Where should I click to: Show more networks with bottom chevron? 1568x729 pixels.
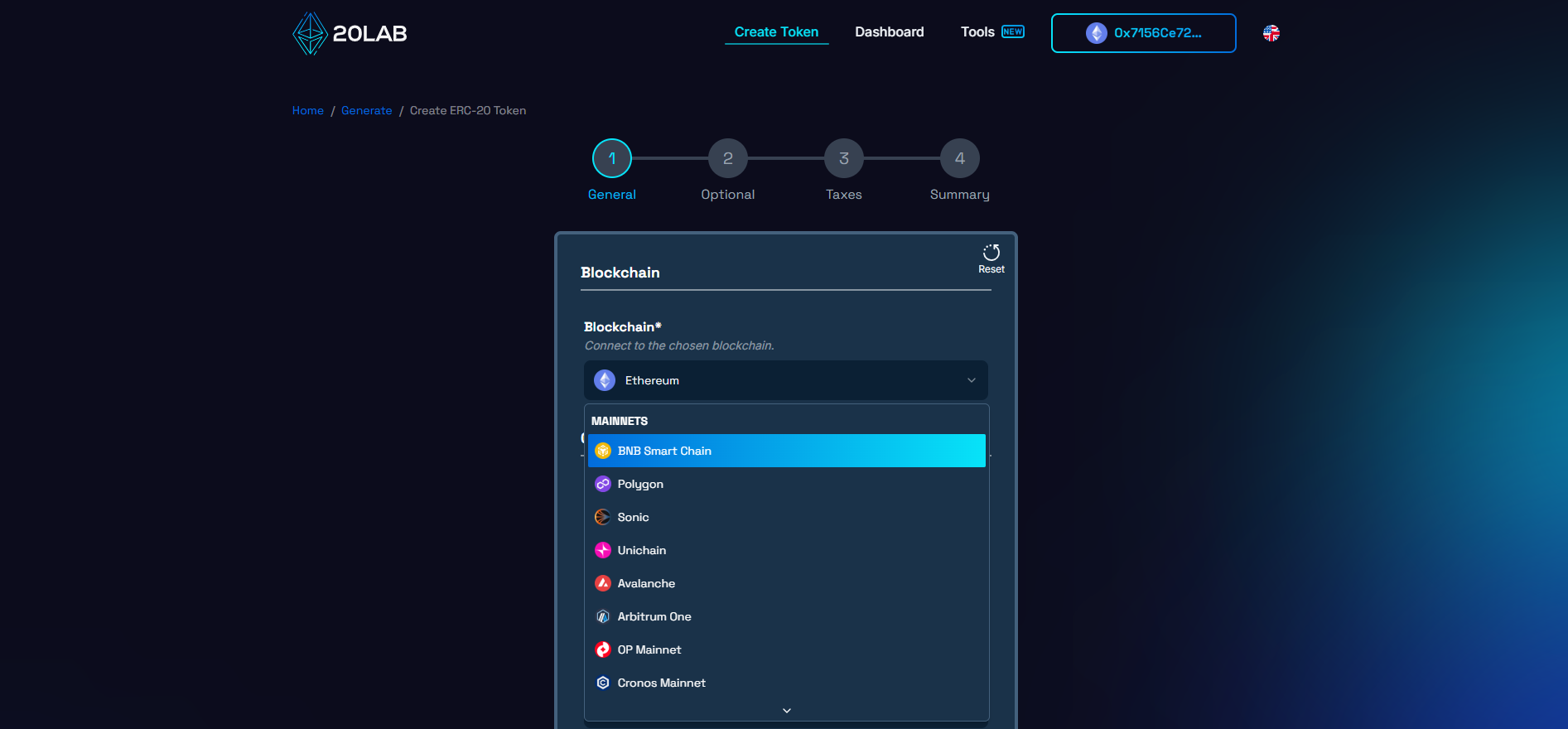tap(787, 711)
